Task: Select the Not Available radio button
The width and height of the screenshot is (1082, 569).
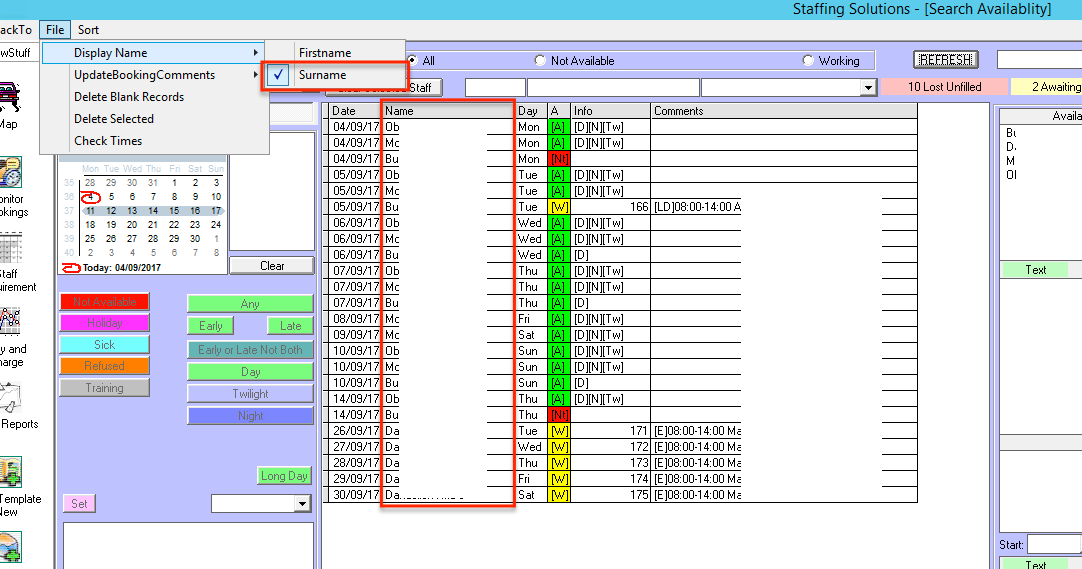Action: [x=541, y=61]
